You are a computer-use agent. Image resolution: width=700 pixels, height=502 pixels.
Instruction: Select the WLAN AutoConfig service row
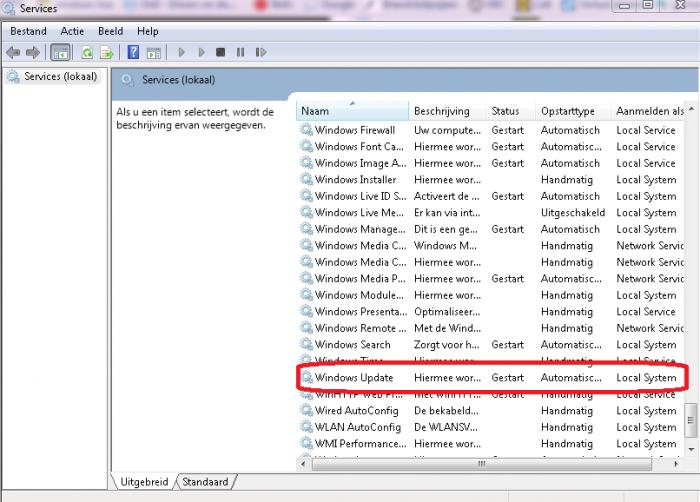pos(491,427)
